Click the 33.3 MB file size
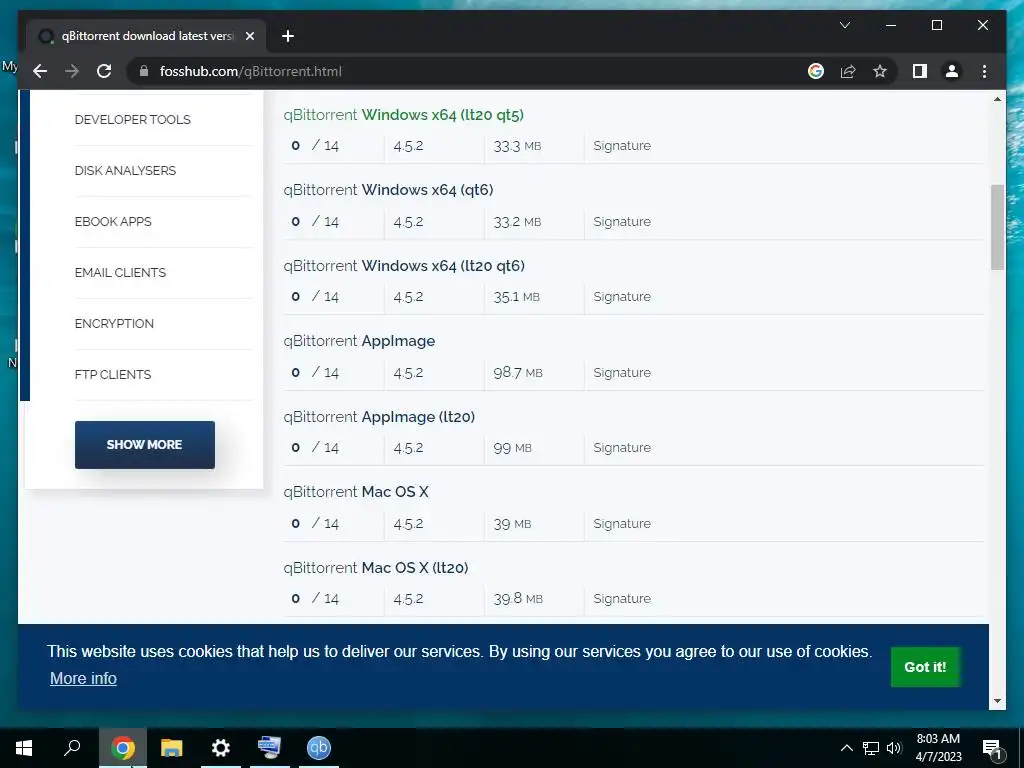1024x768 pixels. 517,146
